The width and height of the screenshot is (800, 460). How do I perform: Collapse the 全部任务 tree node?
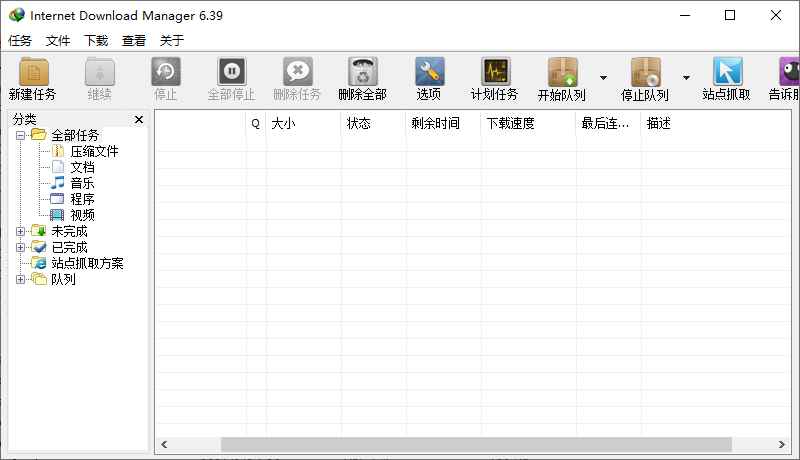(x=20, y=136)
